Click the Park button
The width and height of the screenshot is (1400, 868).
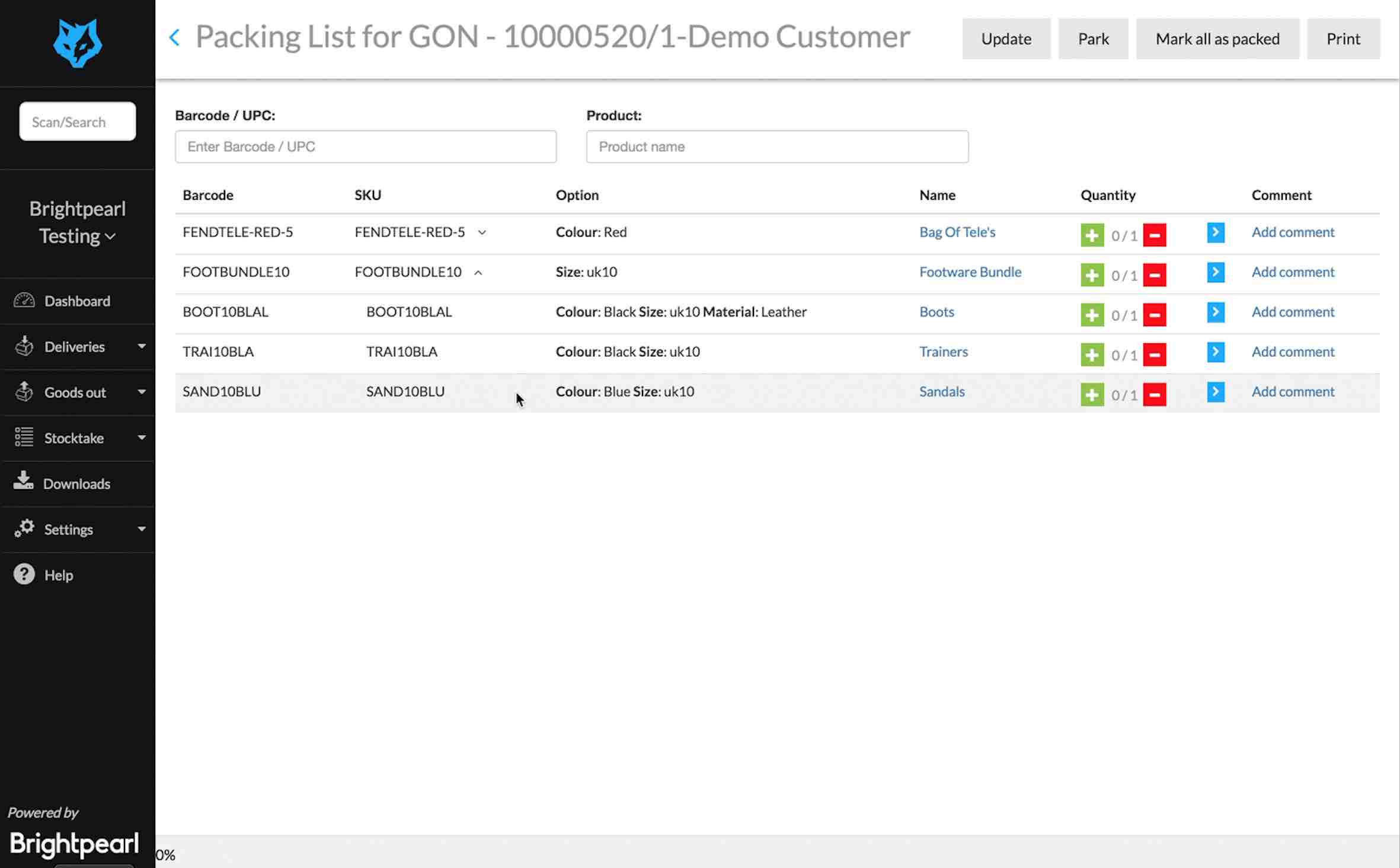point(1093,39)
